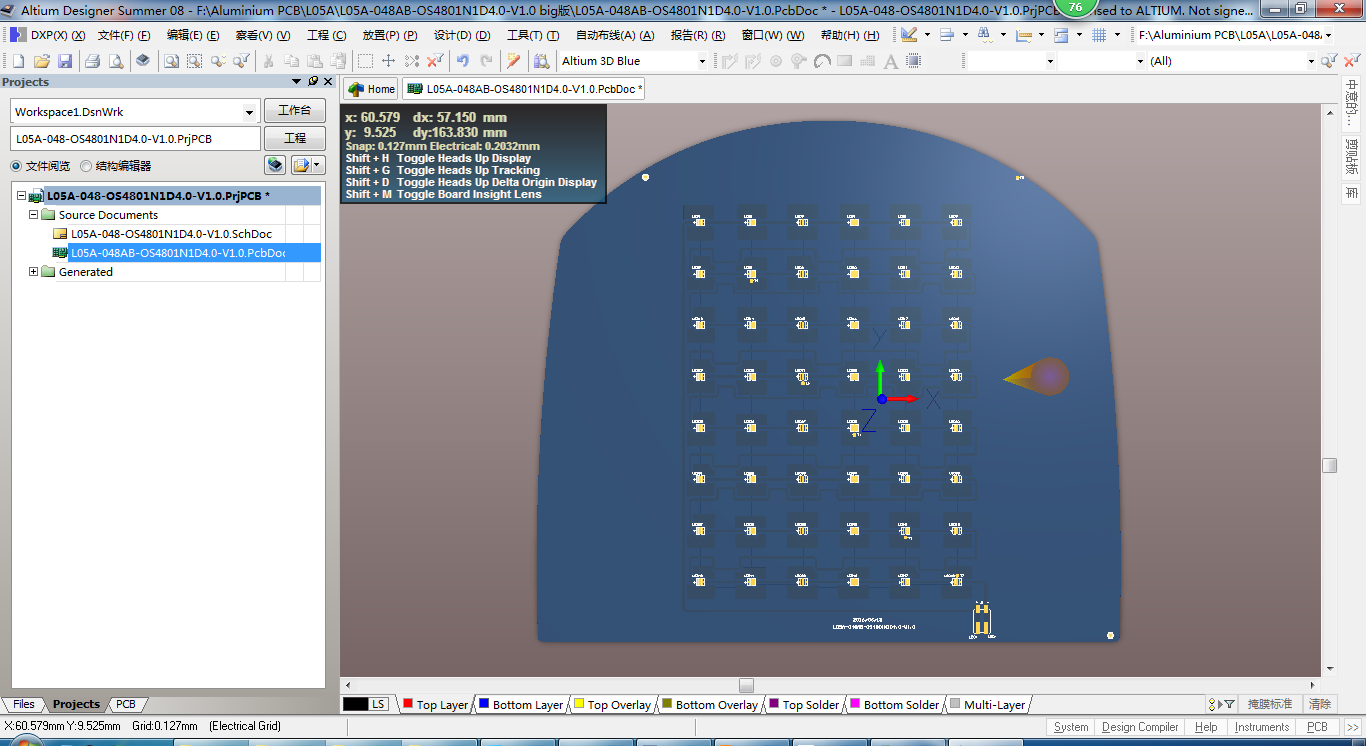1366x746 pixels.
Task: Click the Clear filter icon with red X
Action: (435, 61)
